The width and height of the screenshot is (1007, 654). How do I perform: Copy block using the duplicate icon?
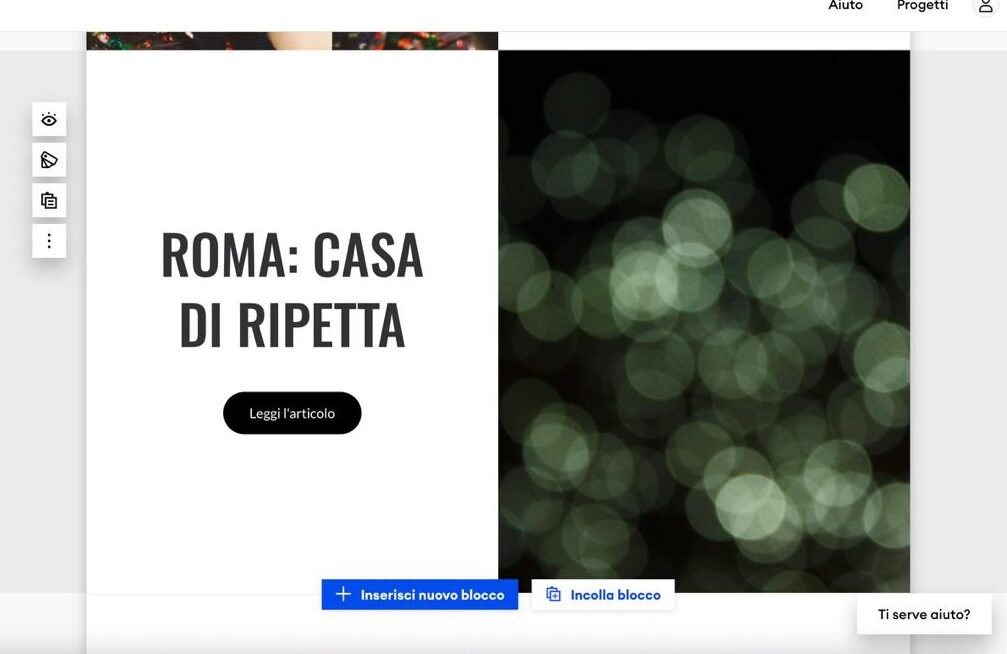tap(49, 200)
